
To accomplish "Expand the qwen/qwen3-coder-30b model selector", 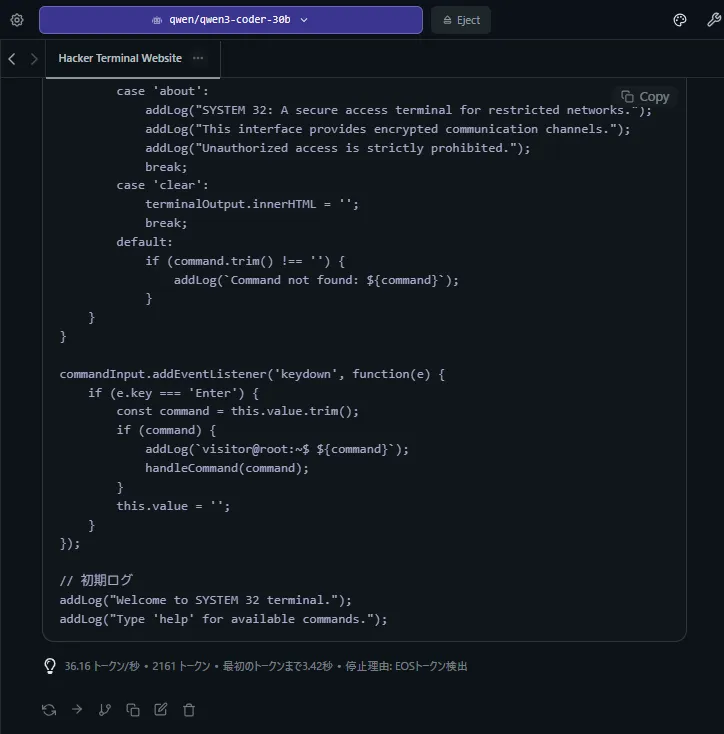I will click(230, 20).
